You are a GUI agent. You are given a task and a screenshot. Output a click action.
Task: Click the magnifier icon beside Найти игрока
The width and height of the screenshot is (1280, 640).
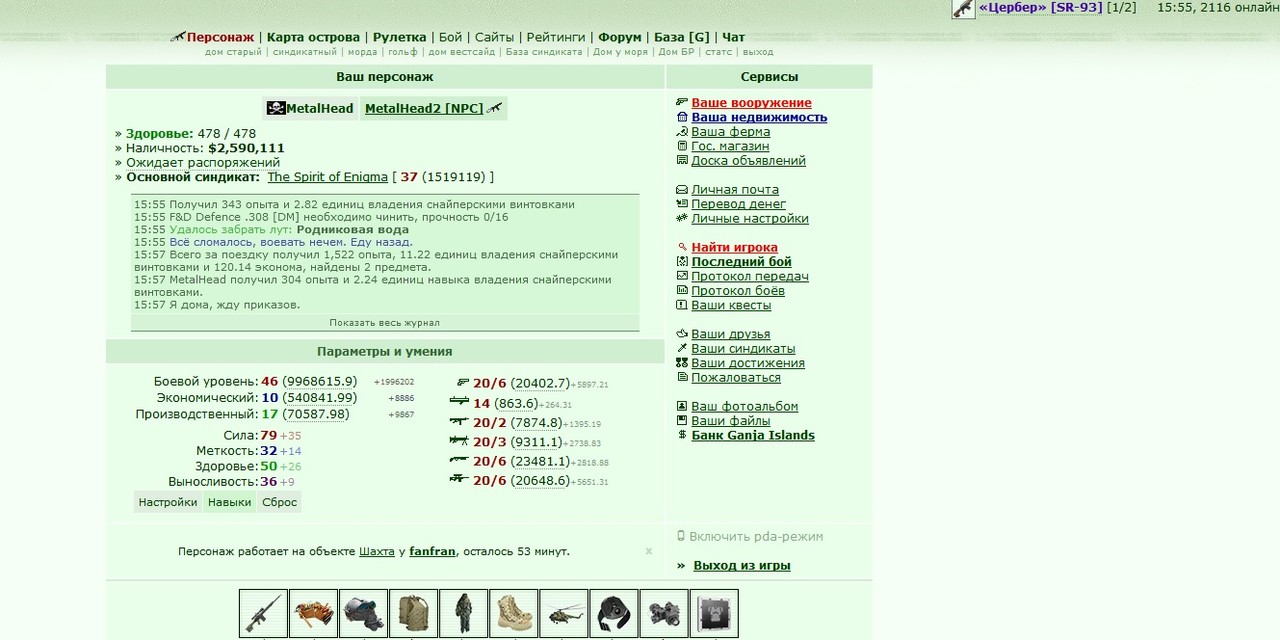tap(682, 247)
